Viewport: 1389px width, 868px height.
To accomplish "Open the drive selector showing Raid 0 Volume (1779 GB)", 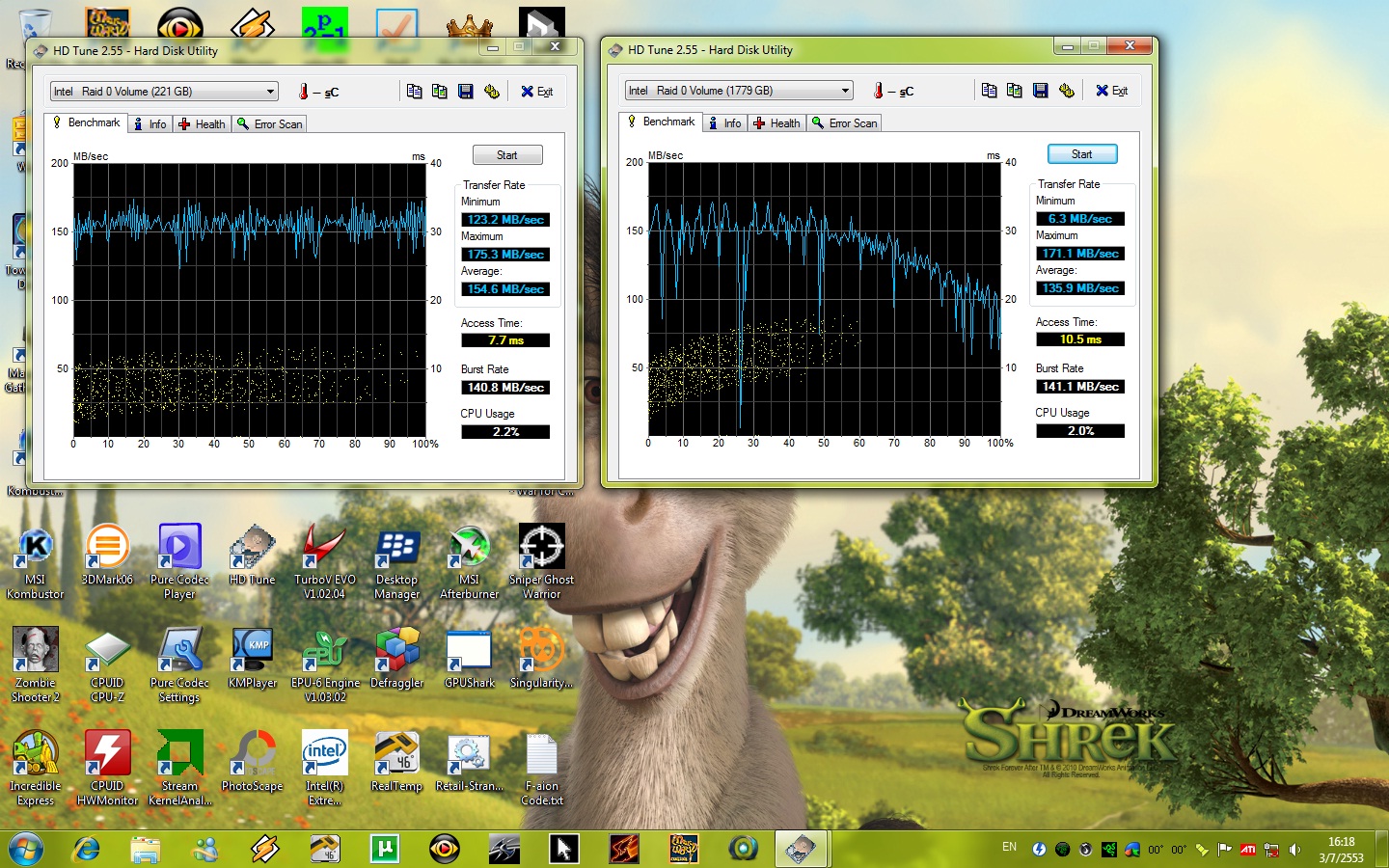I will (739, 91).
